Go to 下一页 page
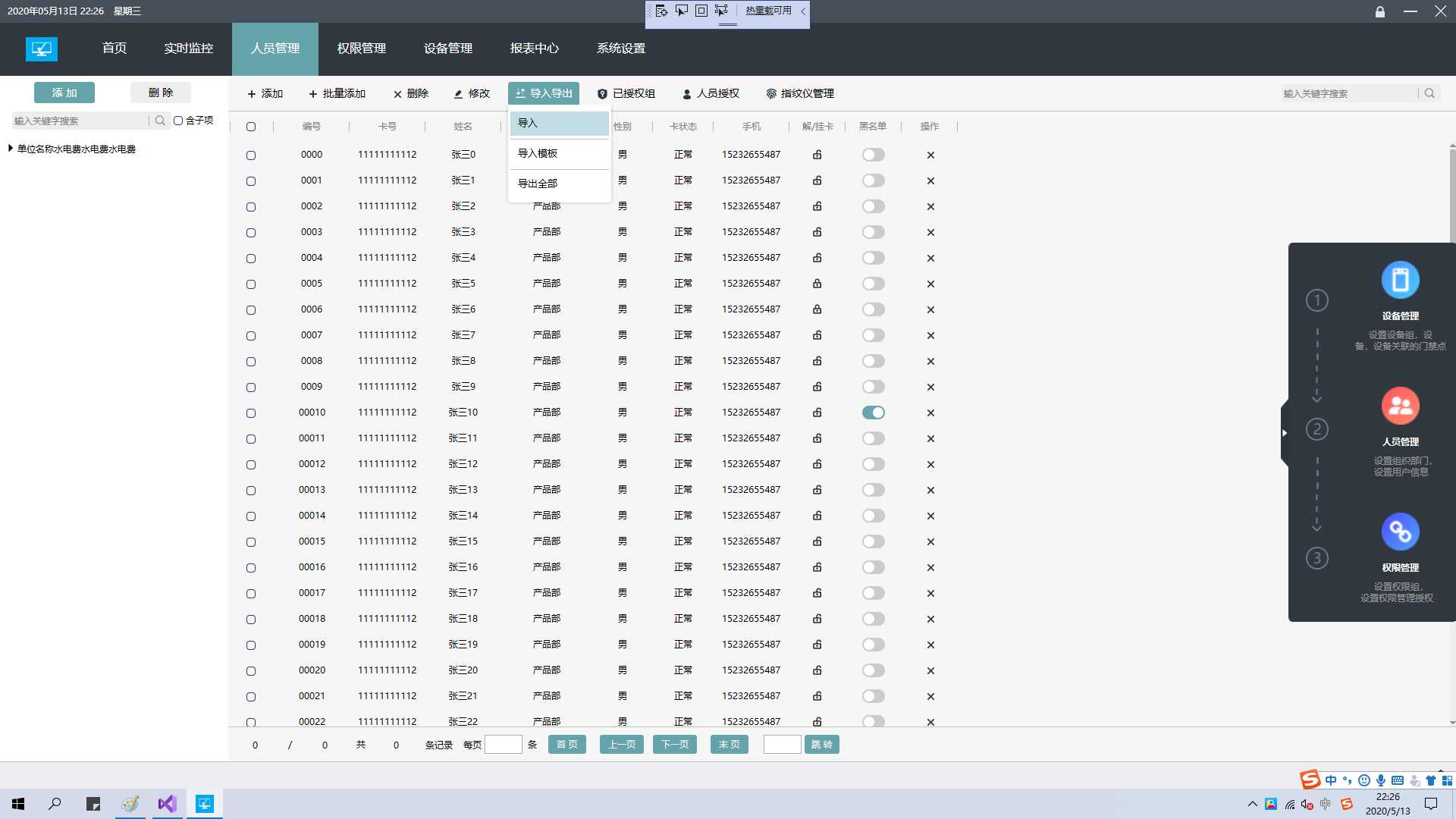The width and height of the screenshot is (1456, 819). [x=675, y=745]
